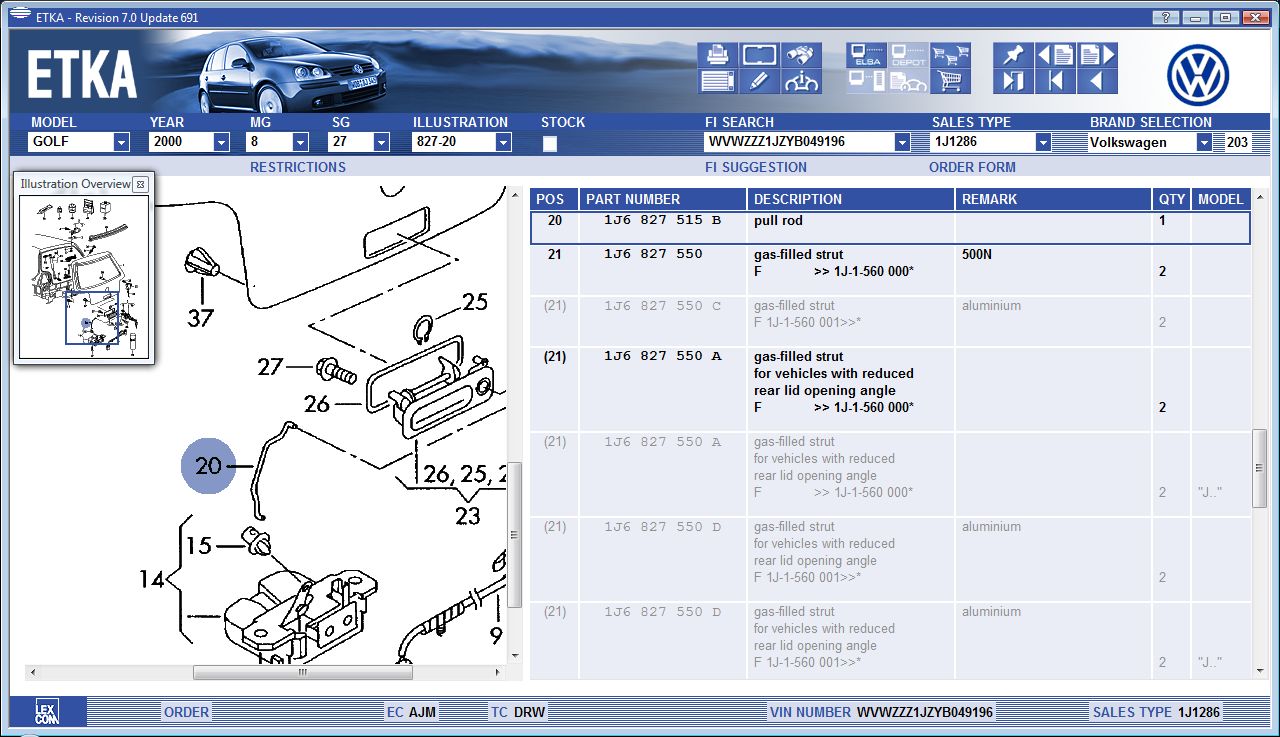Click the DESCRIPTION column header
Viewport: 1280px width, 737px height.
[x=851, y=199]
